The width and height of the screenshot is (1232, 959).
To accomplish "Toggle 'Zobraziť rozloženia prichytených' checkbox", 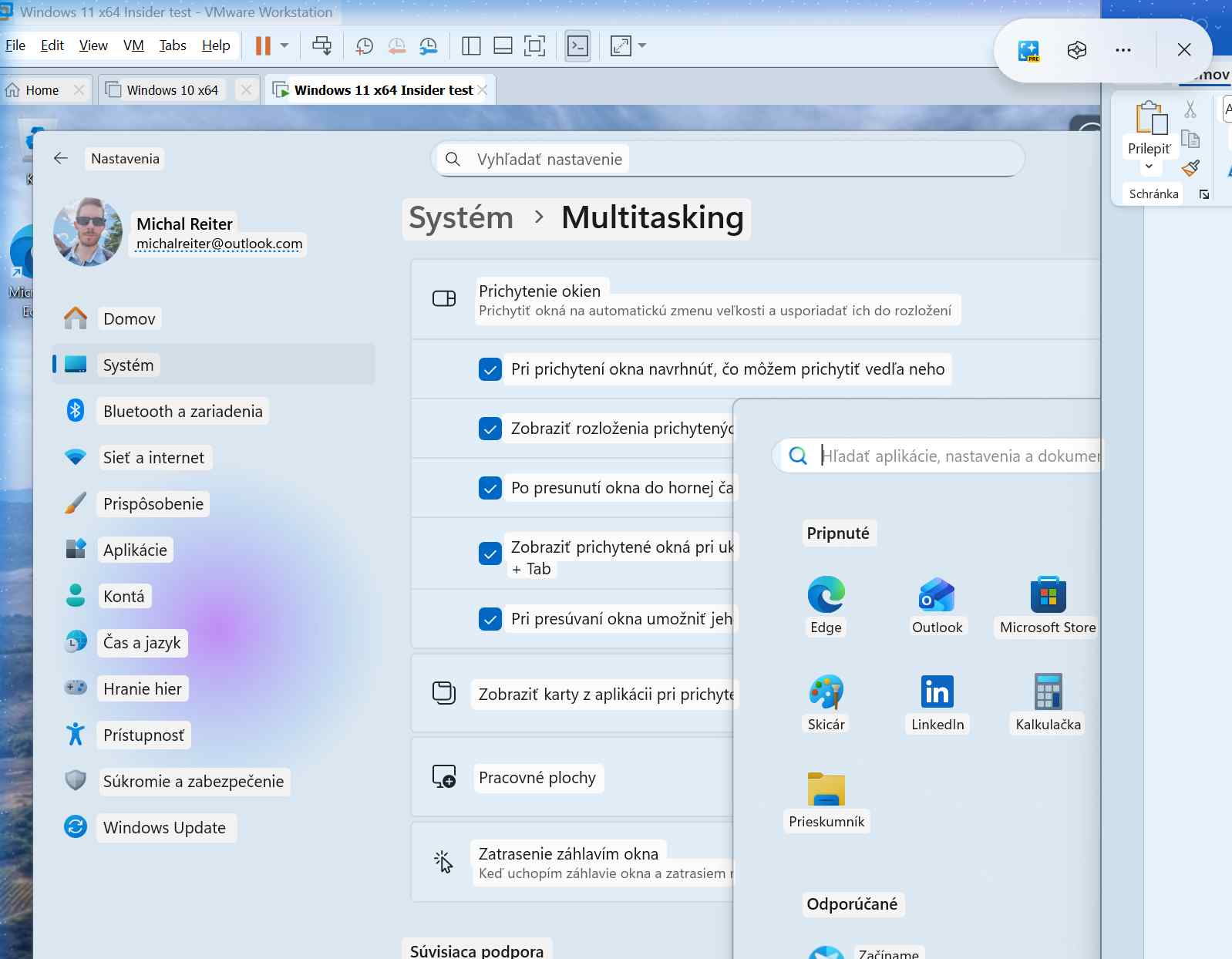I will click(490, 429).
